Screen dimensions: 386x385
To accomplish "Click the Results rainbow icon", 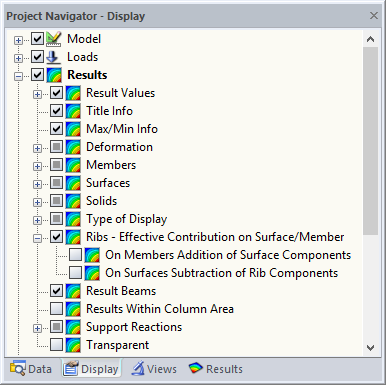I will coord(54,75).
